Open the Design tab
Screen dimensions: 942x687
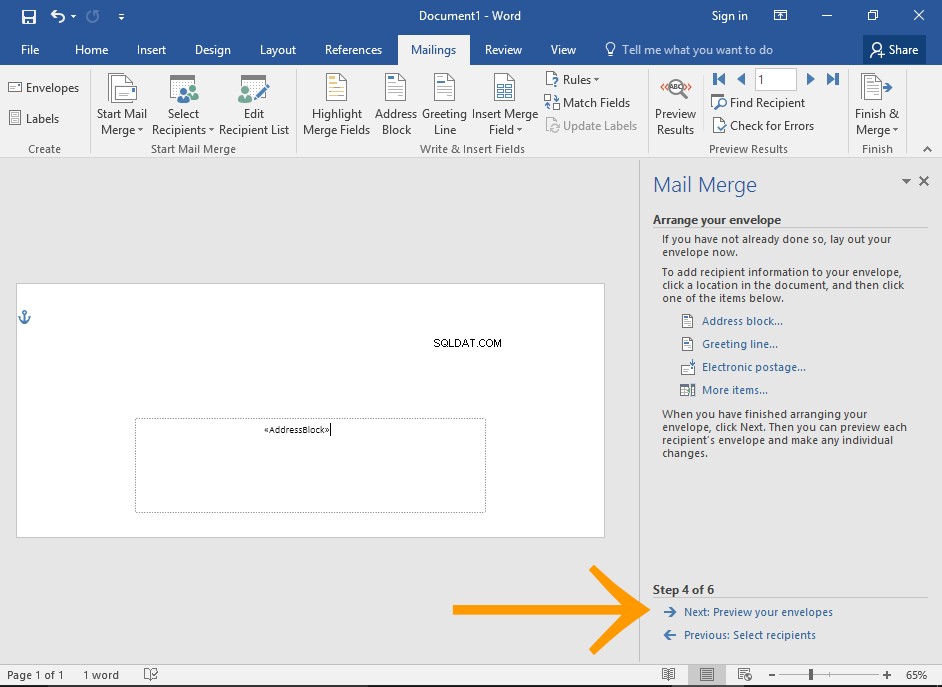[x=213, y=50]
